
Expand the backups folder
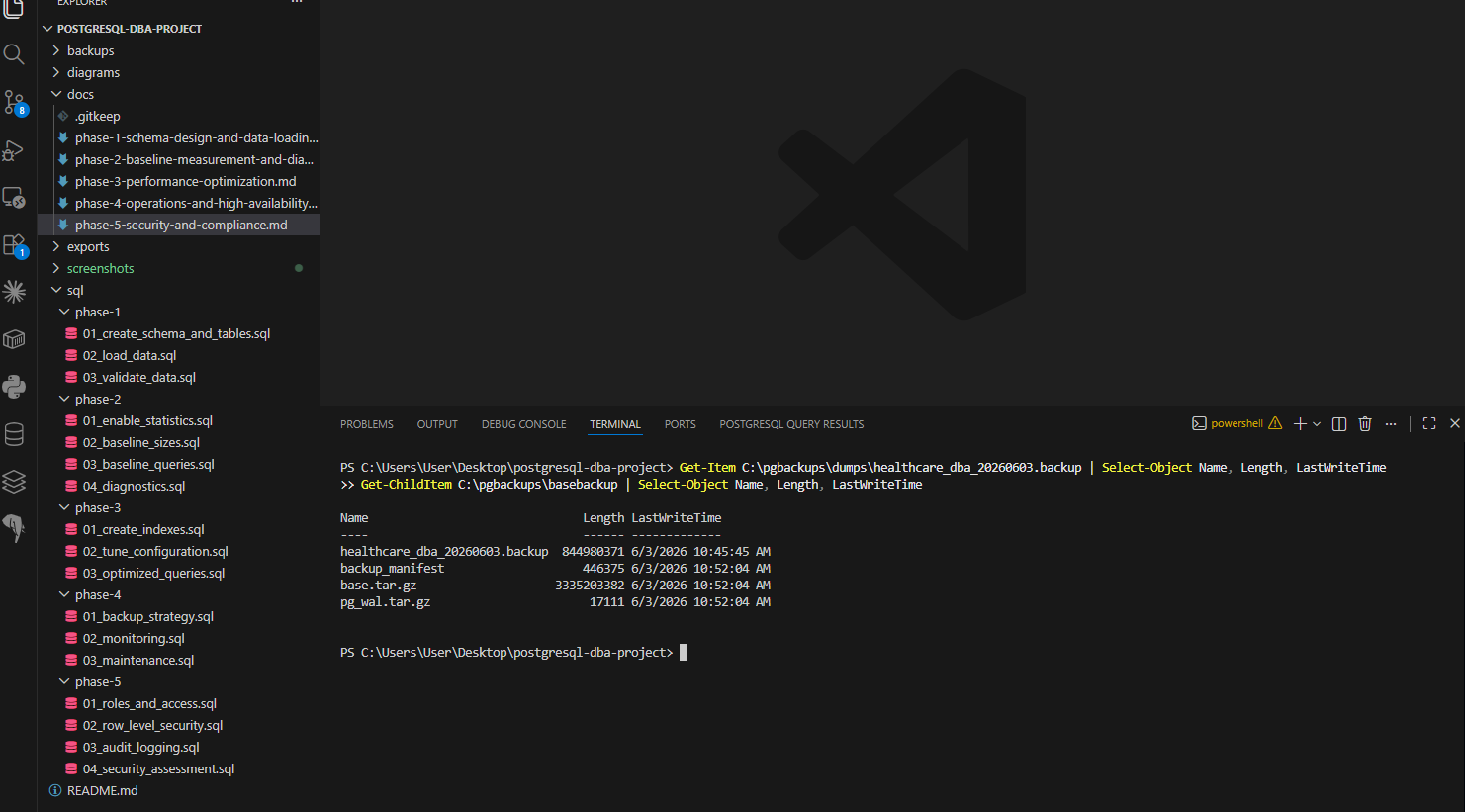point(178,50)
